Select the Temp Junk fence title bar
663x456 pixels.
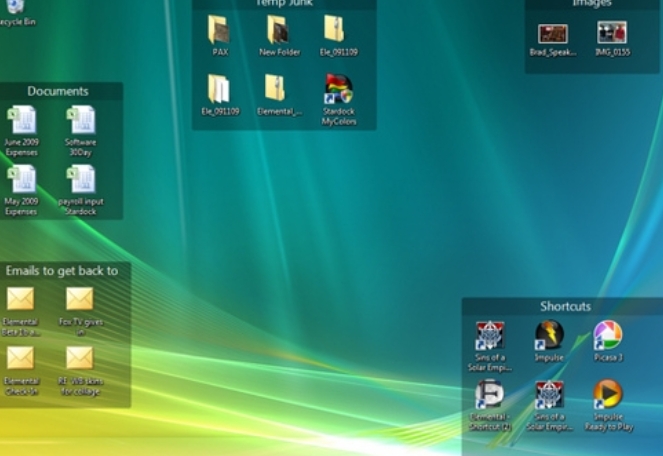(284, 4)
